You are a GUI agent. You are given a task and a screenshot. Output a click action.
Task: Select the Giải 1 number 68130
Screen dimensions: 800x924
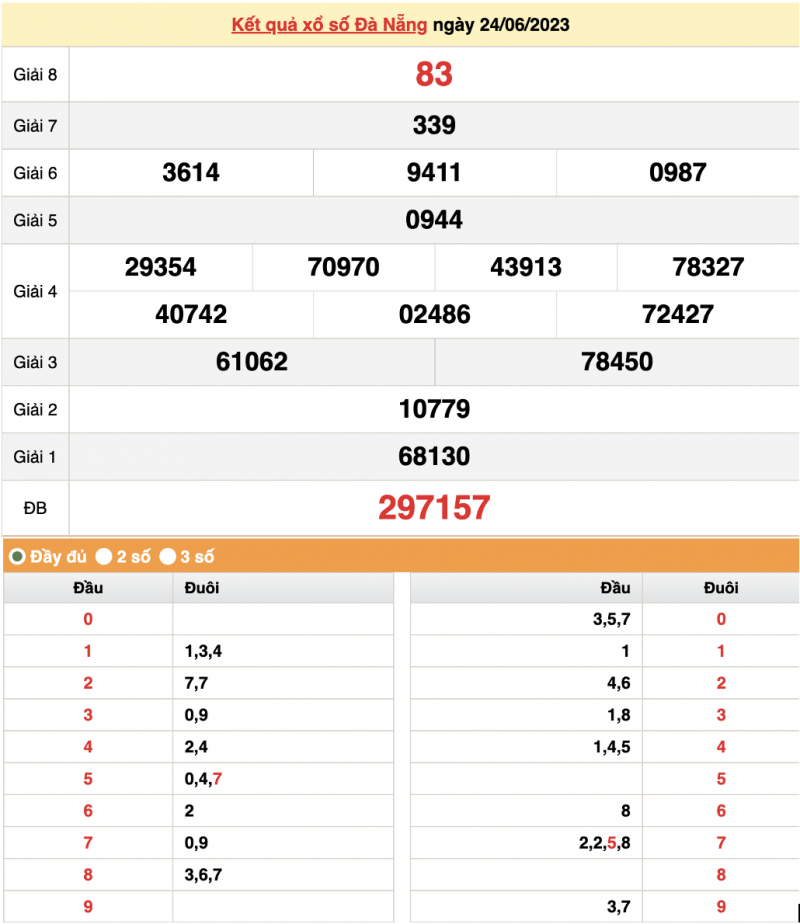pyautogui.click(x=434, y=456)
